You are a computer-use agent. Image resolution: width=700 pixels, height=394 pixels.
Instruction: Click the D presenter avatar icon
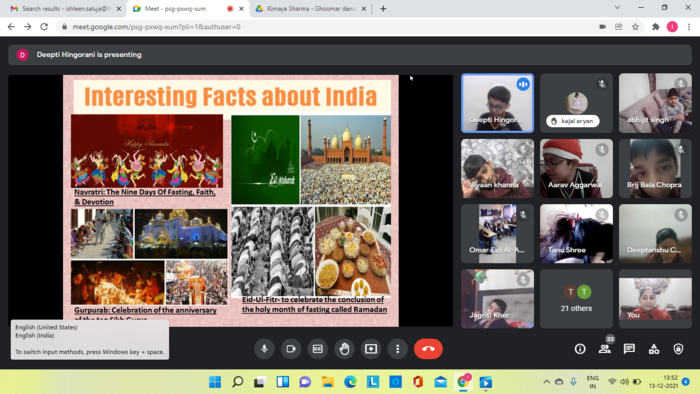click(22, 55)
